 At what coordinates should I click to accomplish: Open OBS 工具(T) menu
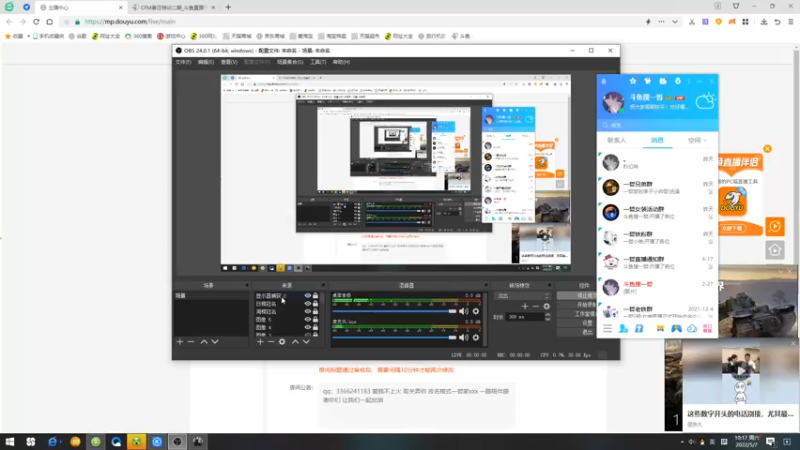[x=318, y=62]
